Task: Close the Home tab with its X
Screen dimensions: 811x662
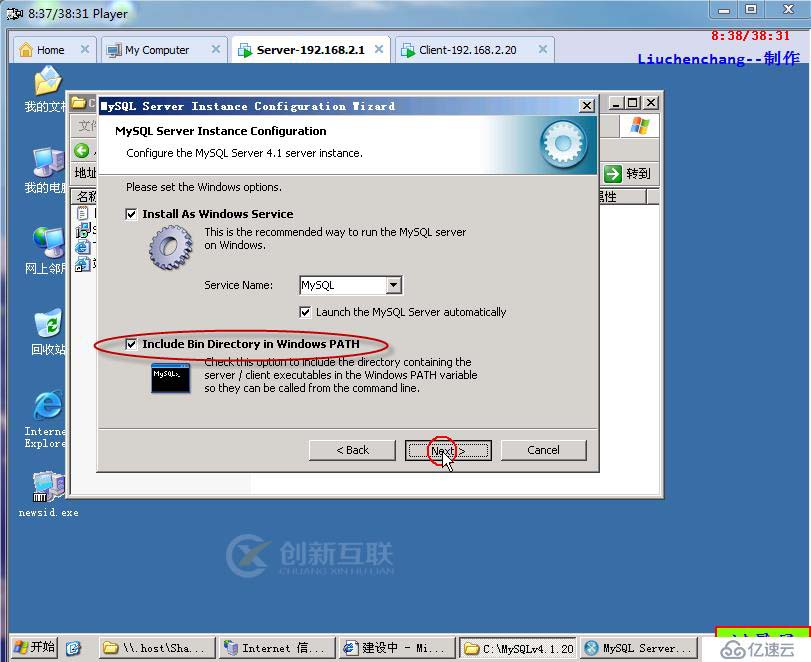Action: click(x=85, y=49)
